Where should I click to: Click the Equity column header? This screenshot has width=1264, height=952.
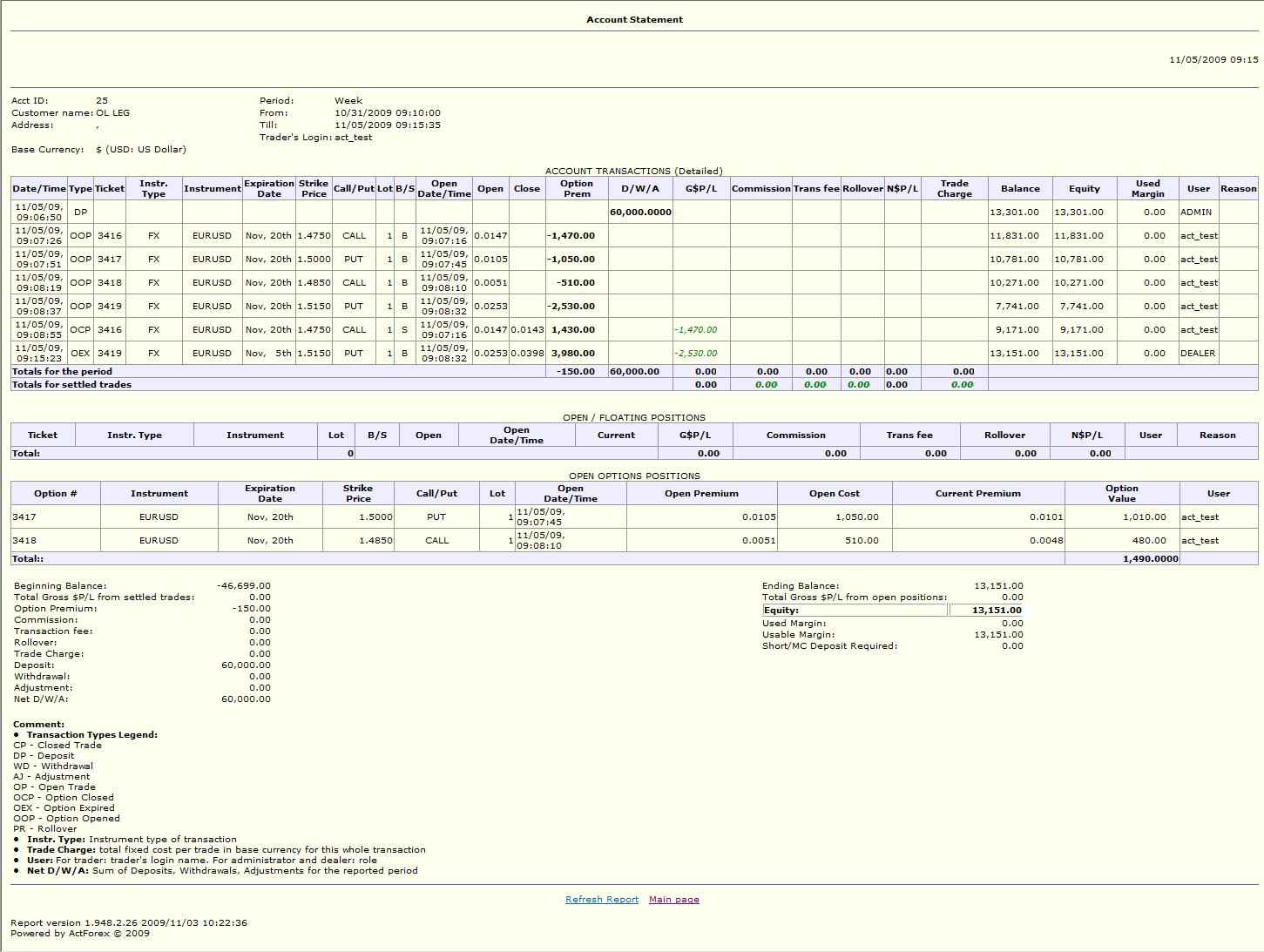(1085, 189)
